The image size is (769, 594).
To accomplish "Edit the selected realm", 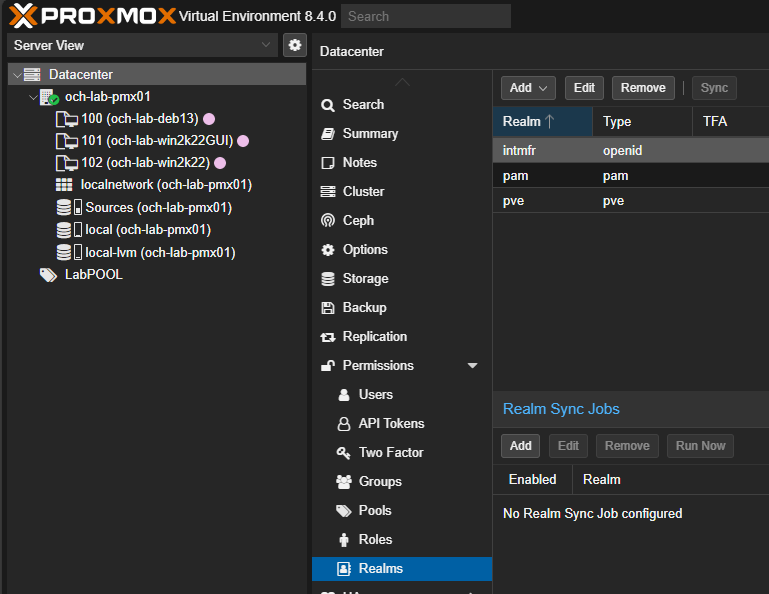I will click(x=584, y=88).
